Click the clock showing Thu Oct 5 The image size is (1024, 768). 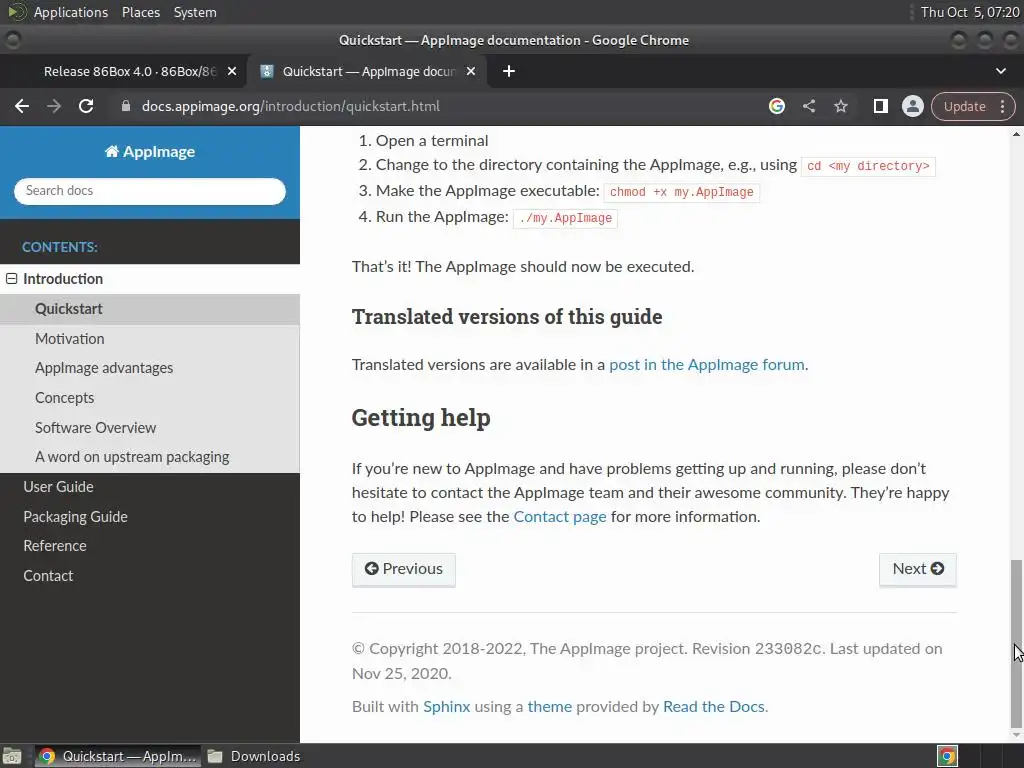970,12
